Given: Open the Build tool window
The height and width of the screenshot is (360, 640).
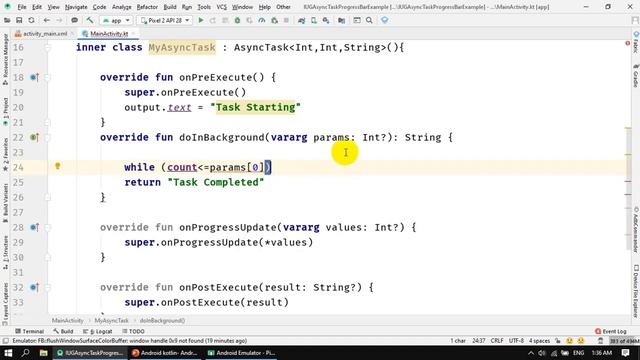Looking at the screenshot, I should [63, 331].
